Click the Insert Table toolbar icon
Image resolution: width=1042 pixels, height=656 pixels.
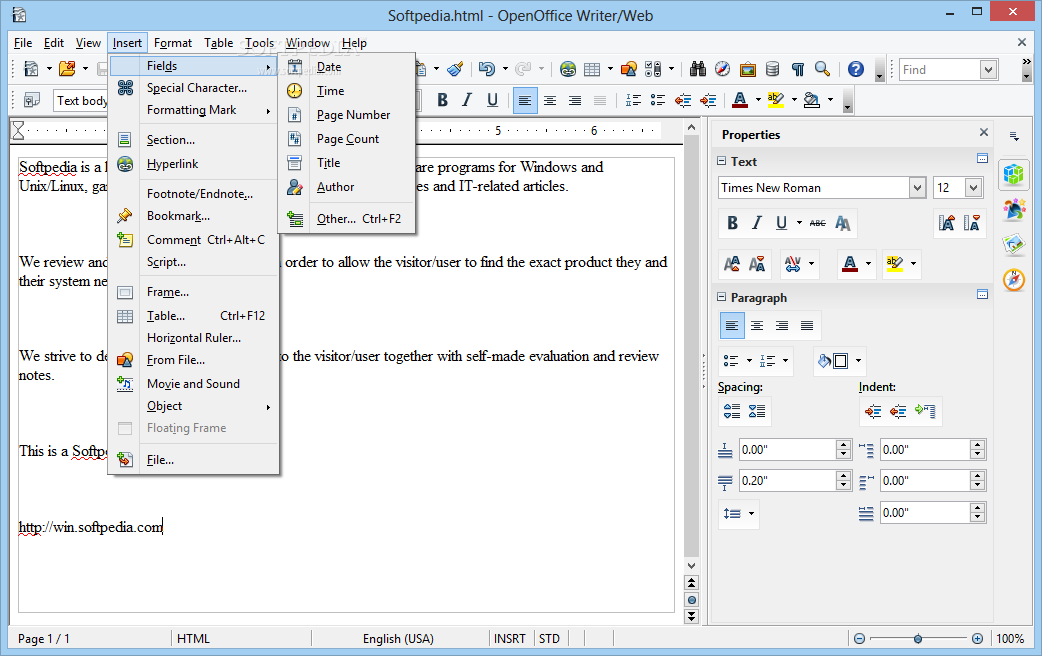tap(592, 69)
